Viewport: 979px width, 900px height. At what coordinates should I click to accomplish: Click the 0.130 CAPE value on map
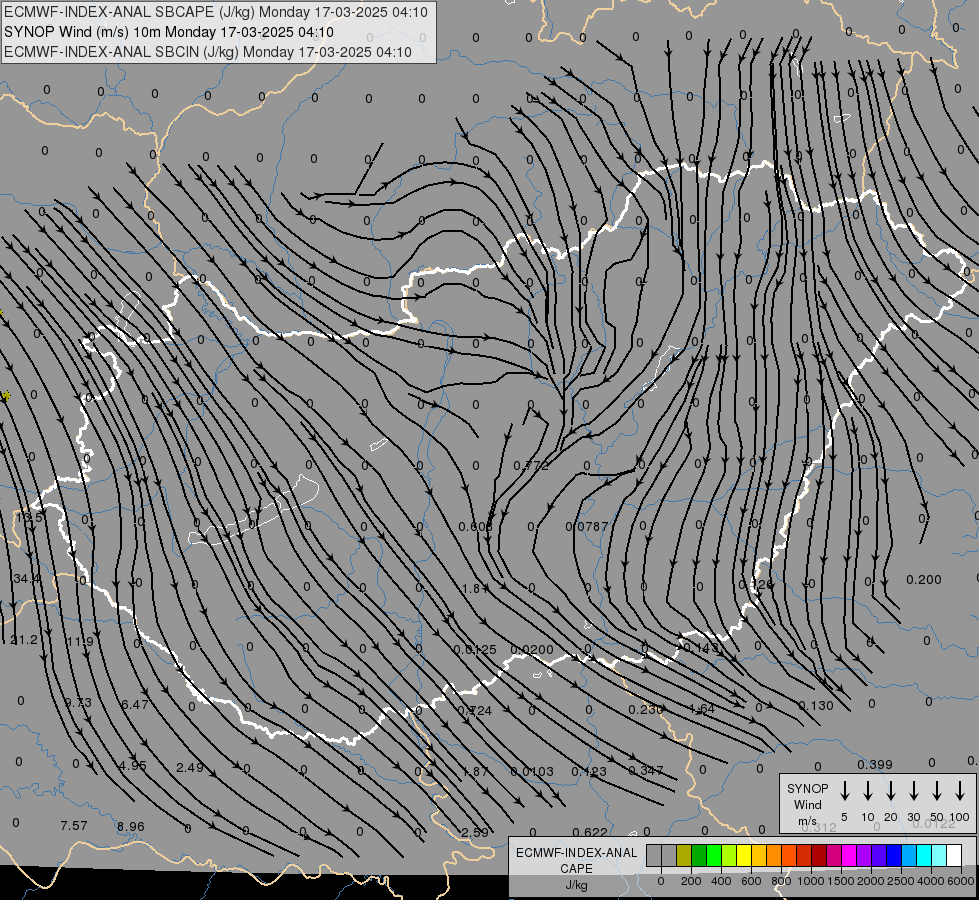coord(815,705)
